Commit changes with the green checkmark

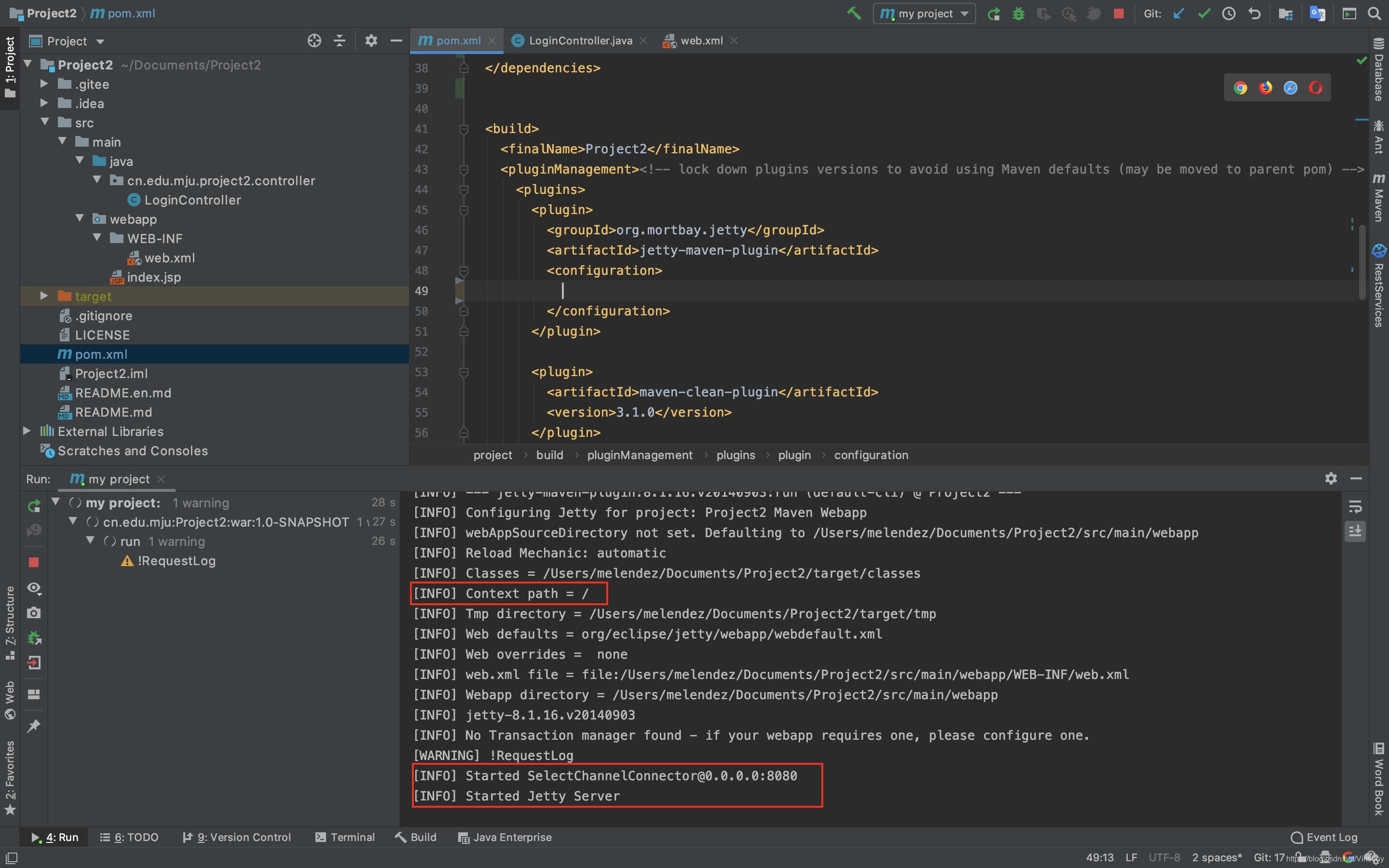tap(1204, 13)
